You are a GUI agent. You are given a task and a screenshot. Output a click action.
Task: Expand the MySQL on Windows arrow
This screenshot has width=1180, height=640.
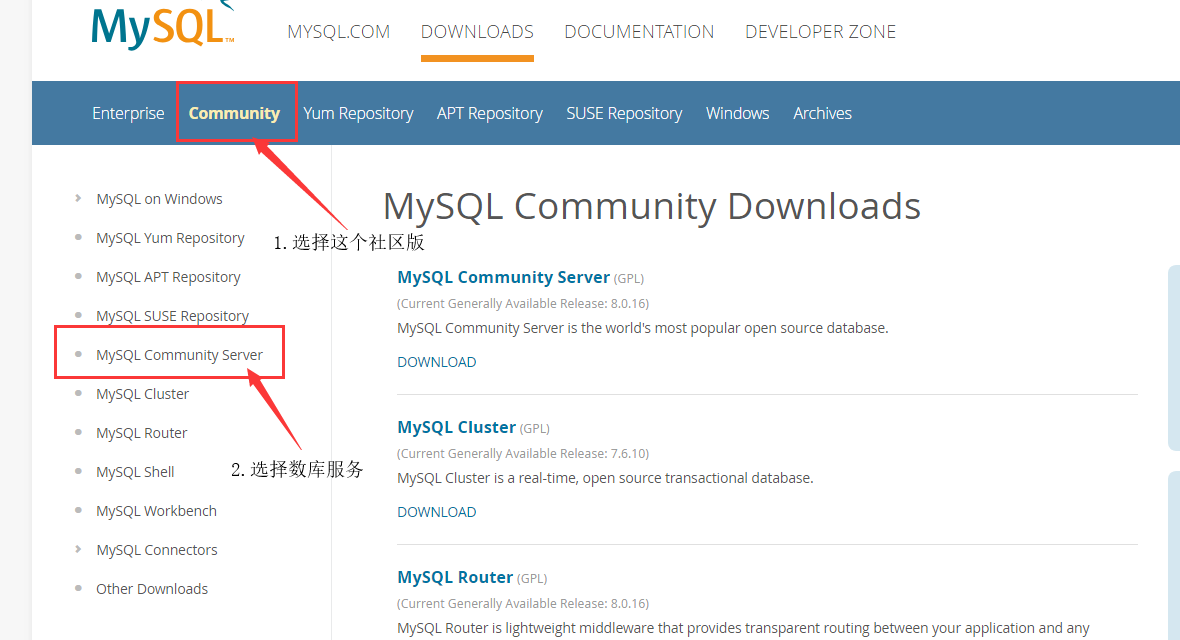78,198
